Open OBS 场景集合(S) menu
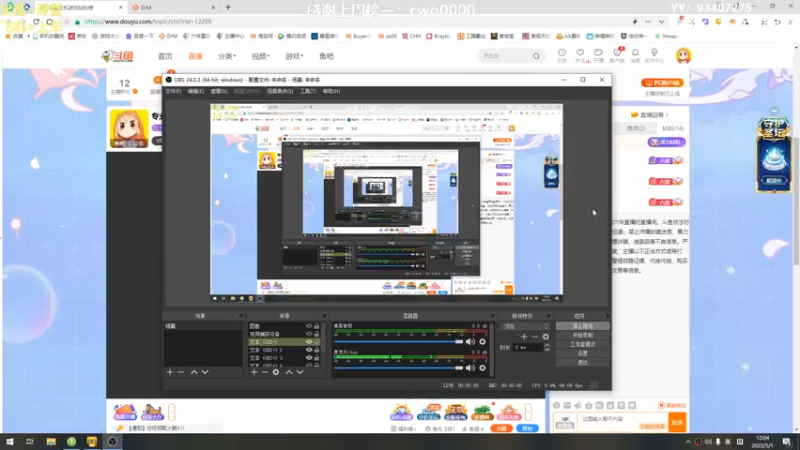 click(280, 91)
